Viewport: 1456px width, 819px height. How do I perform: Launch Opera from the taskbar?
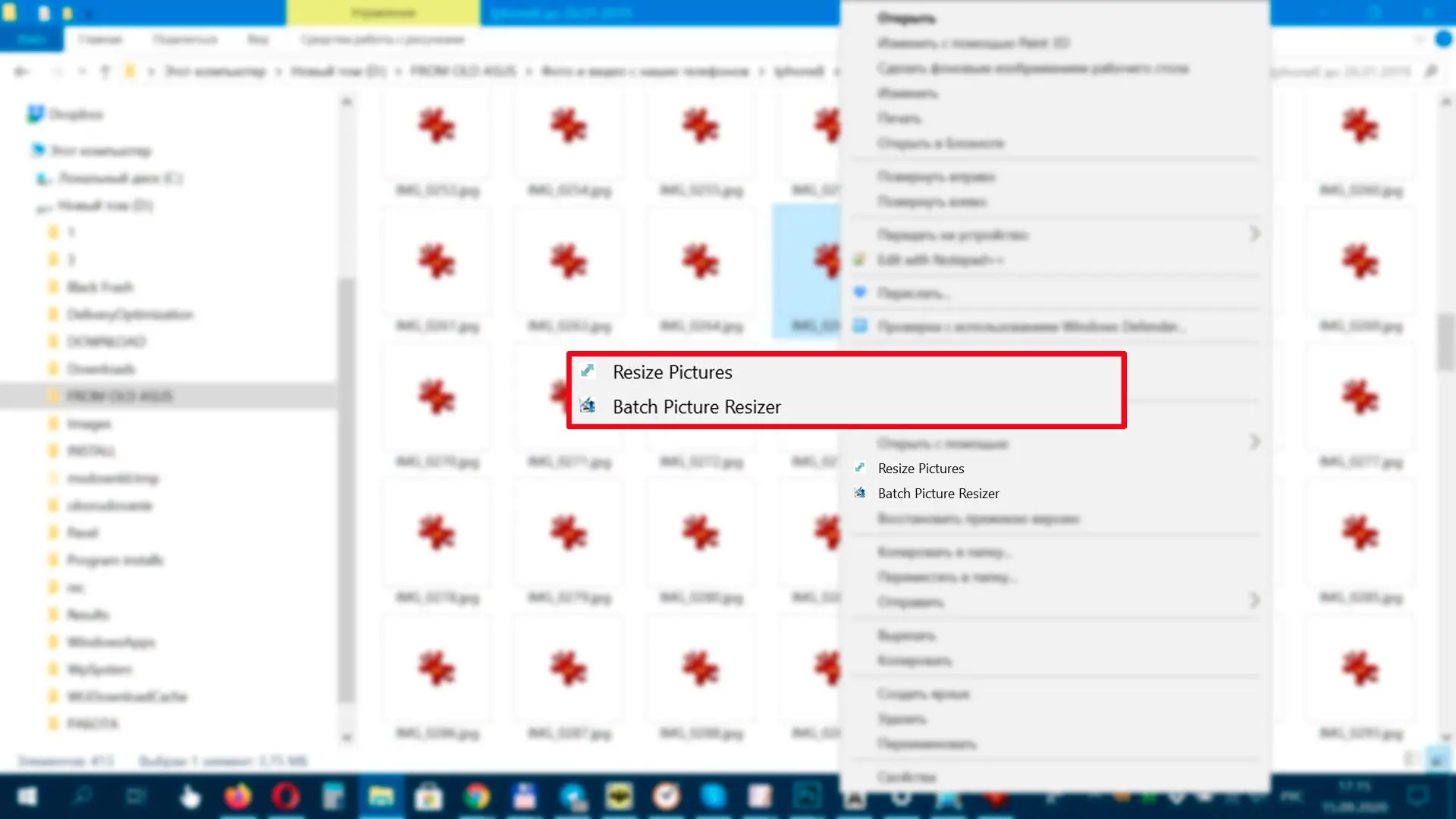tap(286, 796)
